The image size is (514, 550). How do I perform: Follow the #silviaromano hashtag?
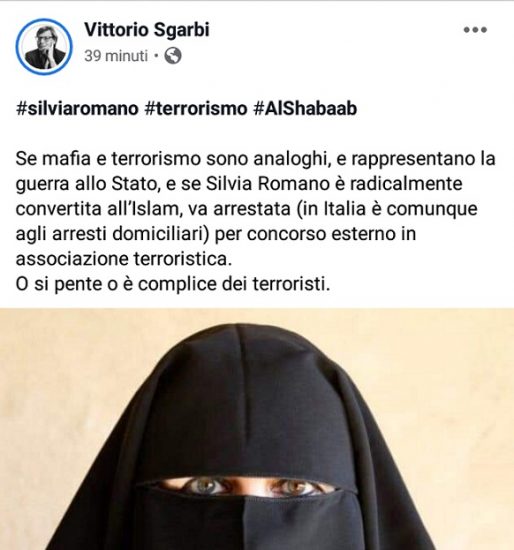coord(77,108)
